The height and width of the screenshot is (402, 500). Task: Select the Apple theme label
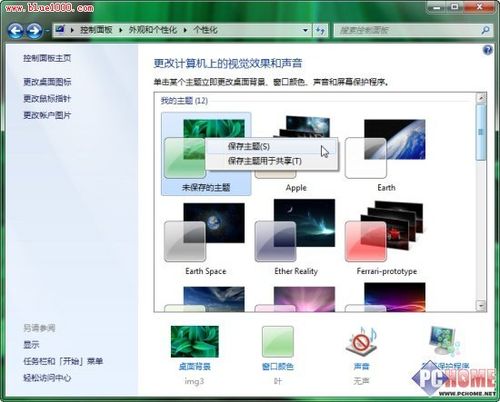point(296,188)
